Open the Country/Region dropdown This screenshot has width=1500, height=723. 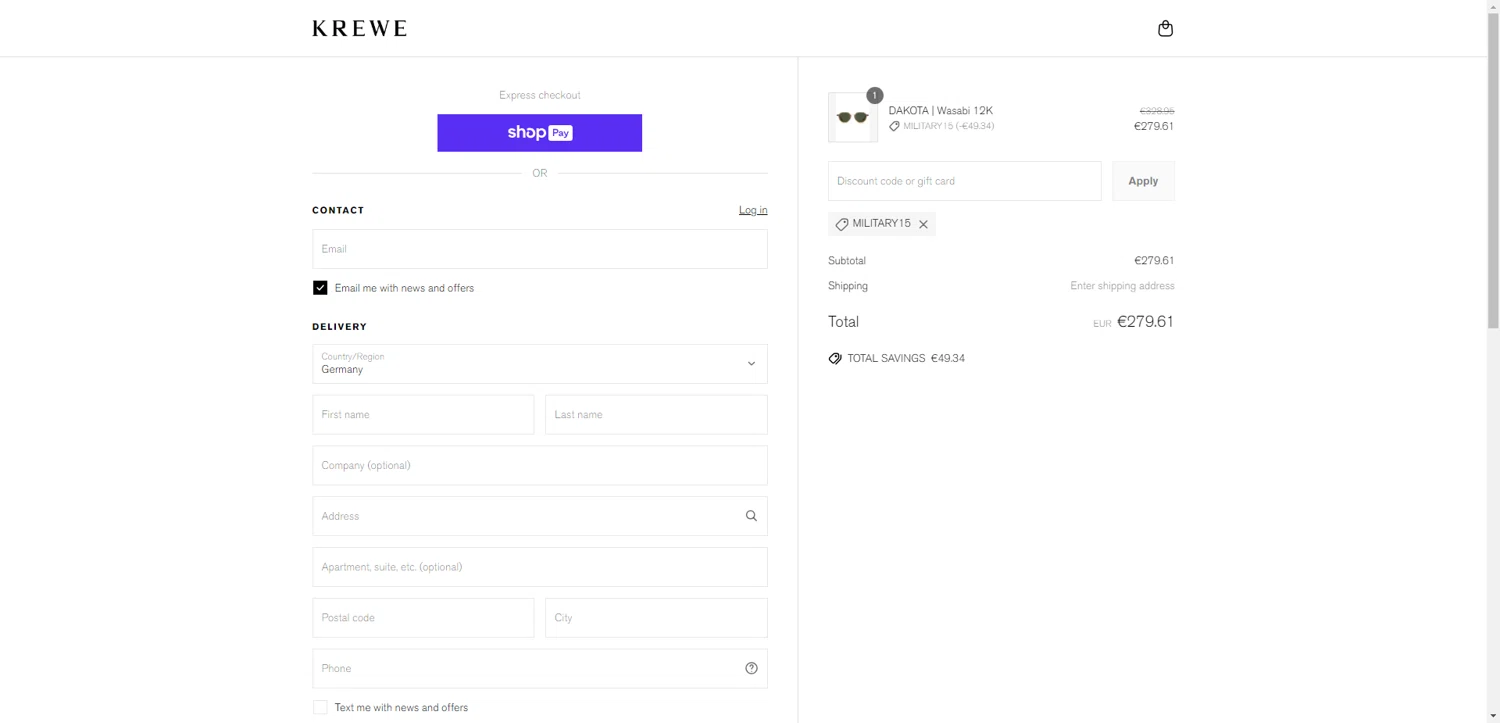pyautogui.click(x=540, y=364)
